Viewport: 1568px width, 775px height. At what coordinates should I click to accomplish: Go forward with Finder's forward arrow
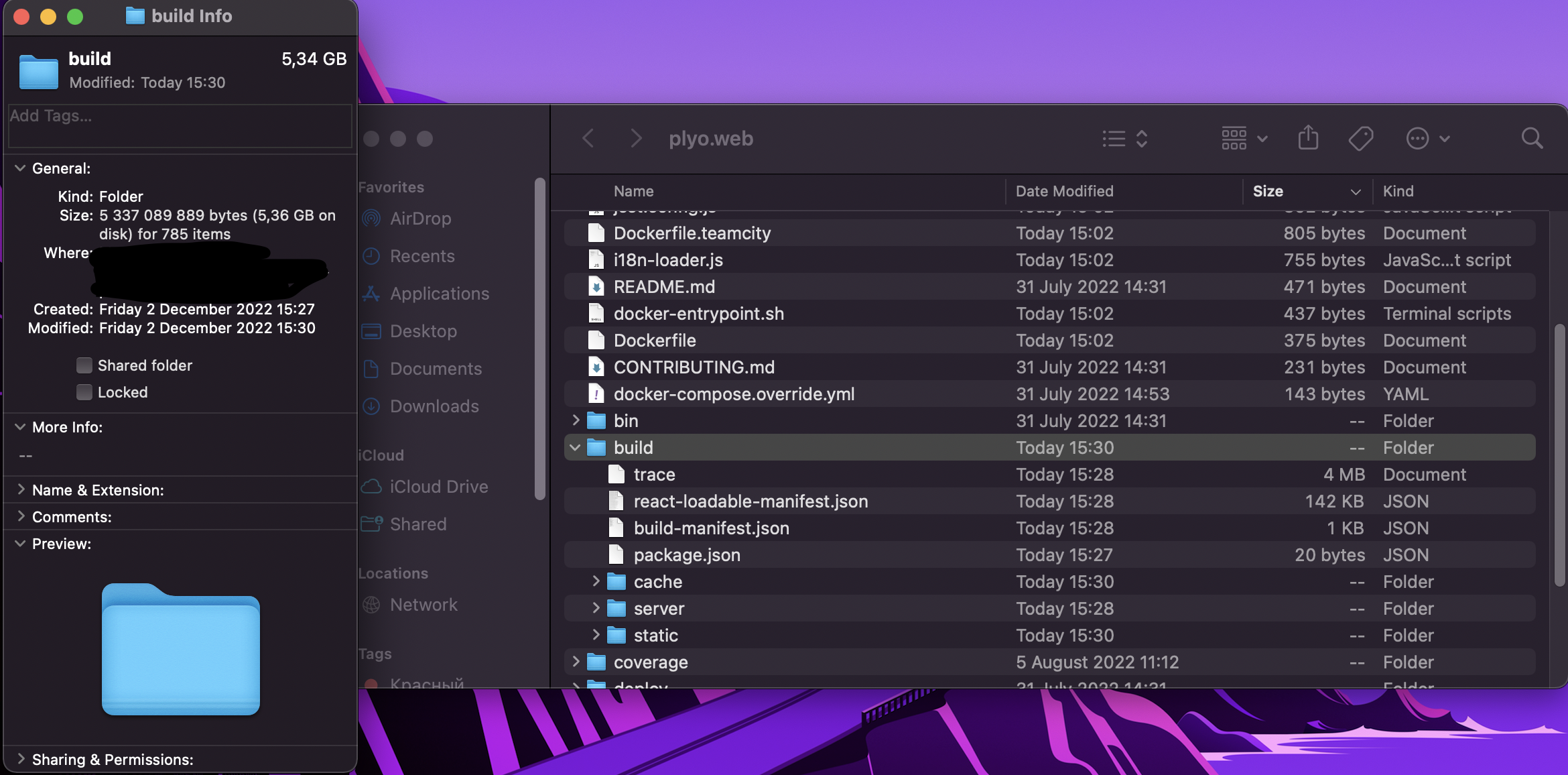click(x=636, y=139)
